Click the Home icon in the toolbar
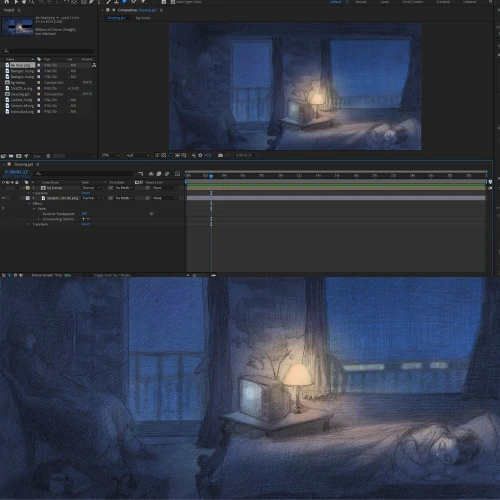Viewport: 500px width, 500px height. 6,1
